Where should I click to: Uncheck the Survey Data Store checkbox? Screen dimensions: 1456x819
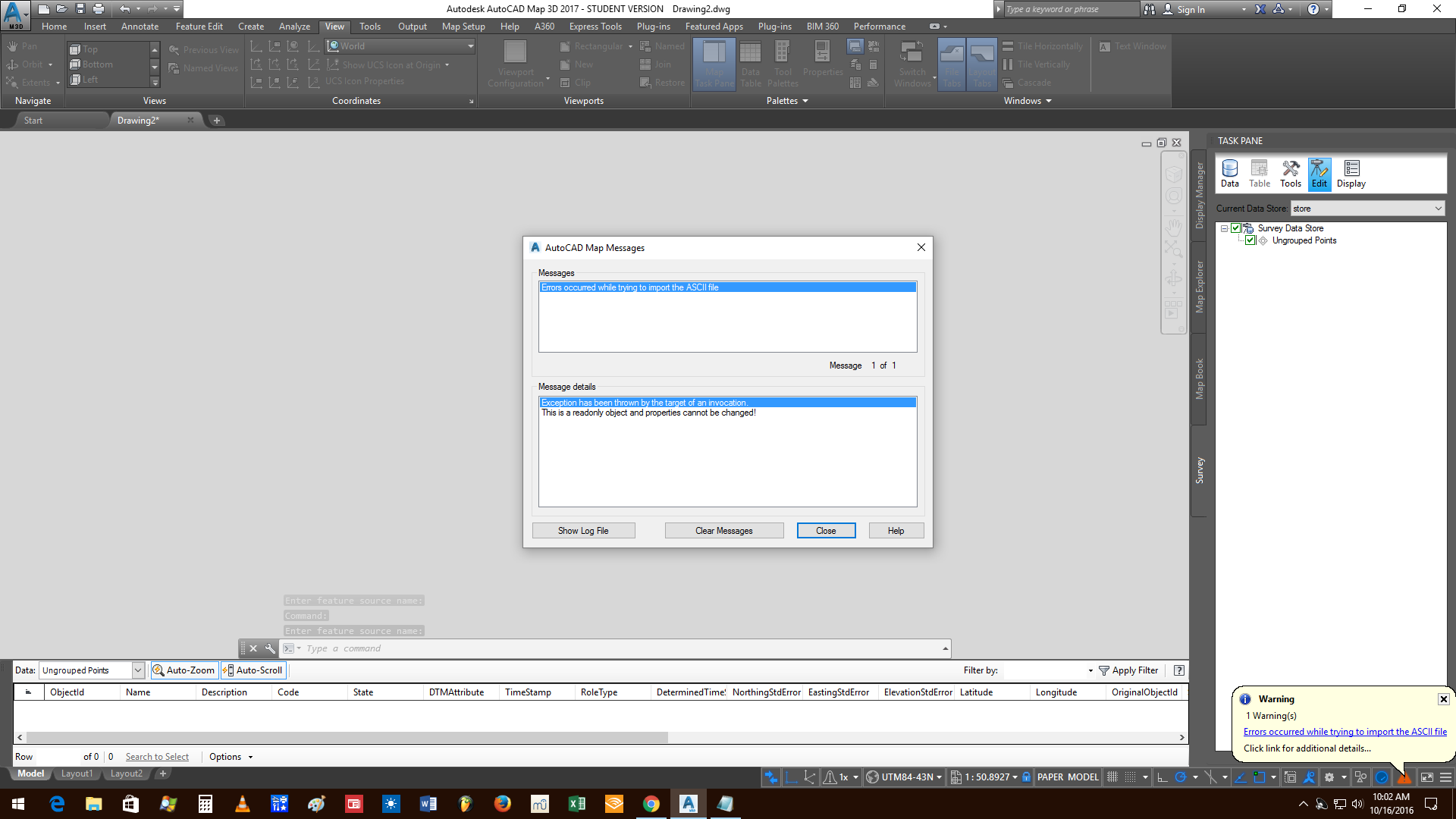1235,227
